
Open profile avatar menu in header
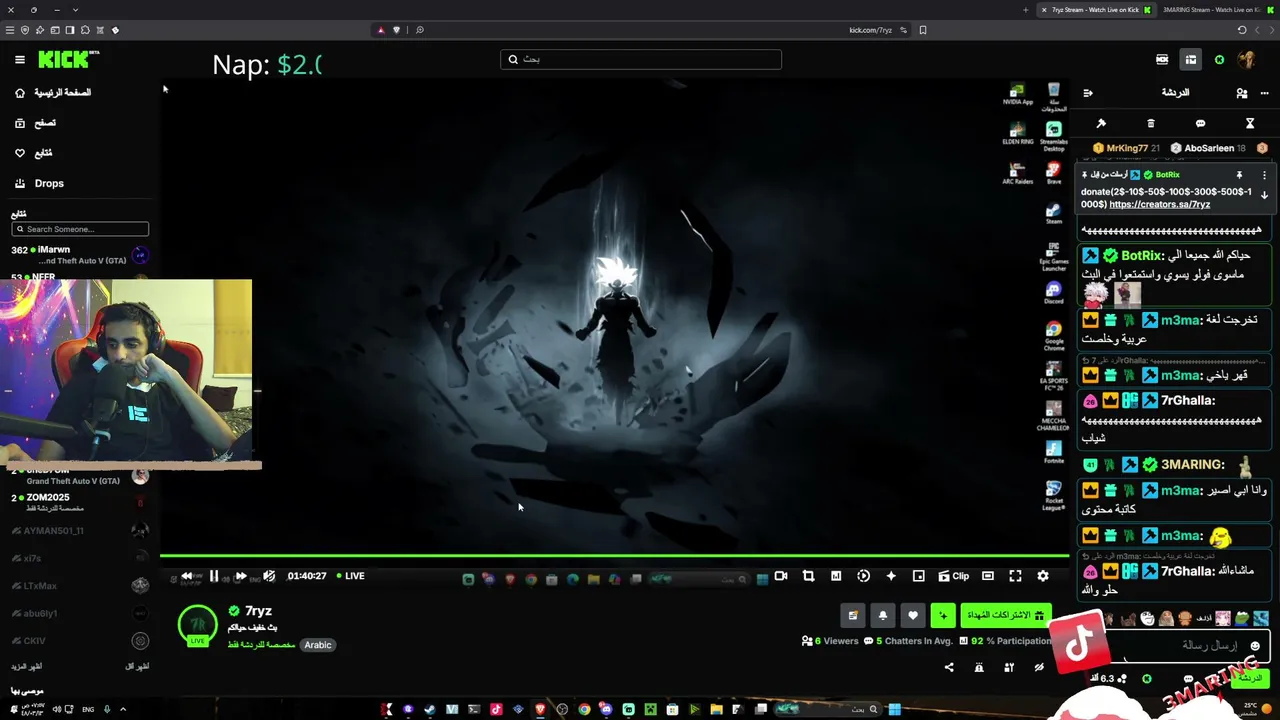1247,60
